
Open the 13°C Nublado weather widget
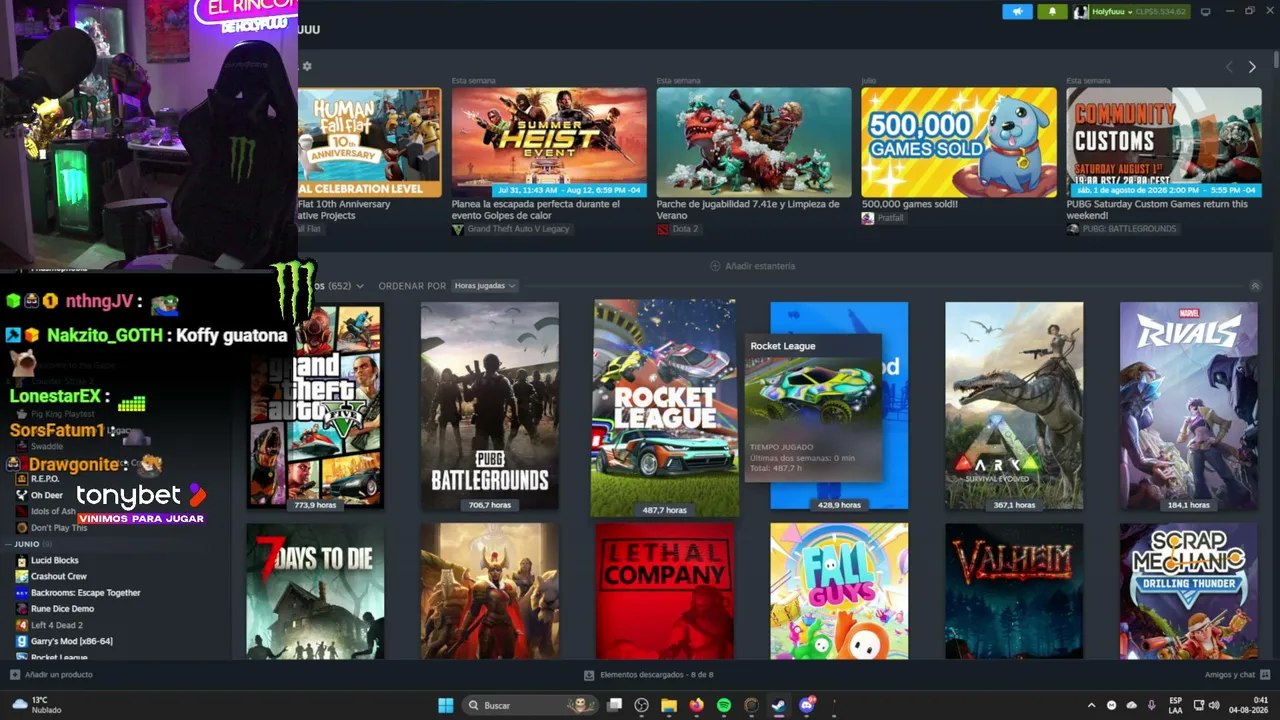tap(36, 705)
